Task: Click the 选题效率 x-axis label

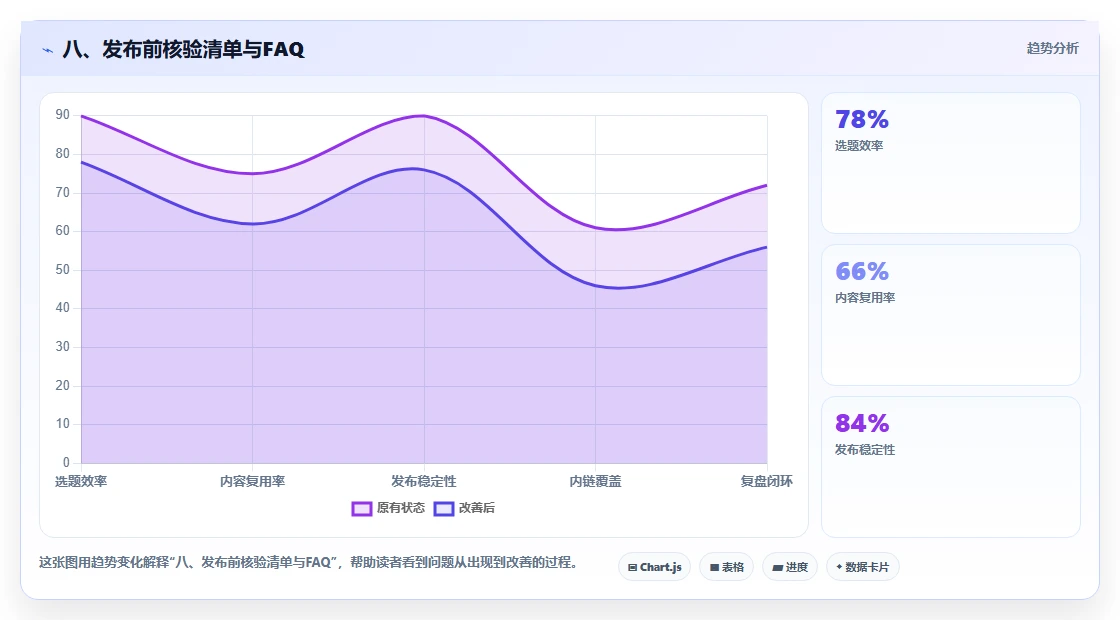Action: tap(81, 481)
